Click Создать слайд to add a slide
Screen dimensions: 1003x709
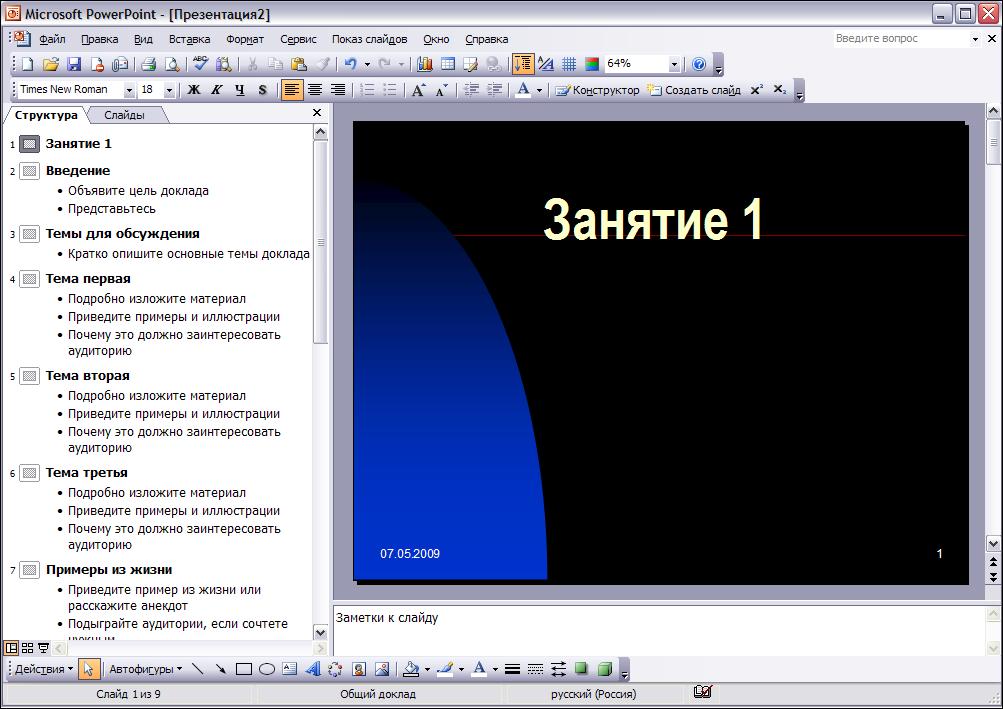point(694,90)
